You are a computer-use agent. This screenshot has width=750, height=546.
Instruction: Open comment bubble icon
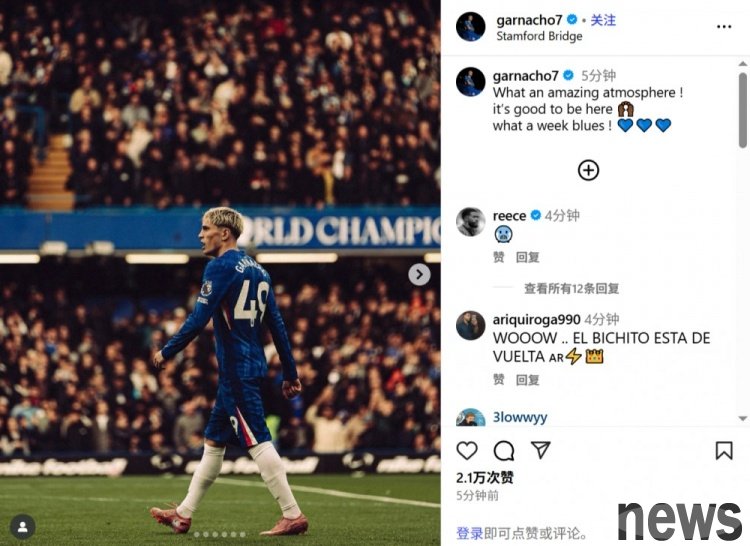[x=504, y=450]
